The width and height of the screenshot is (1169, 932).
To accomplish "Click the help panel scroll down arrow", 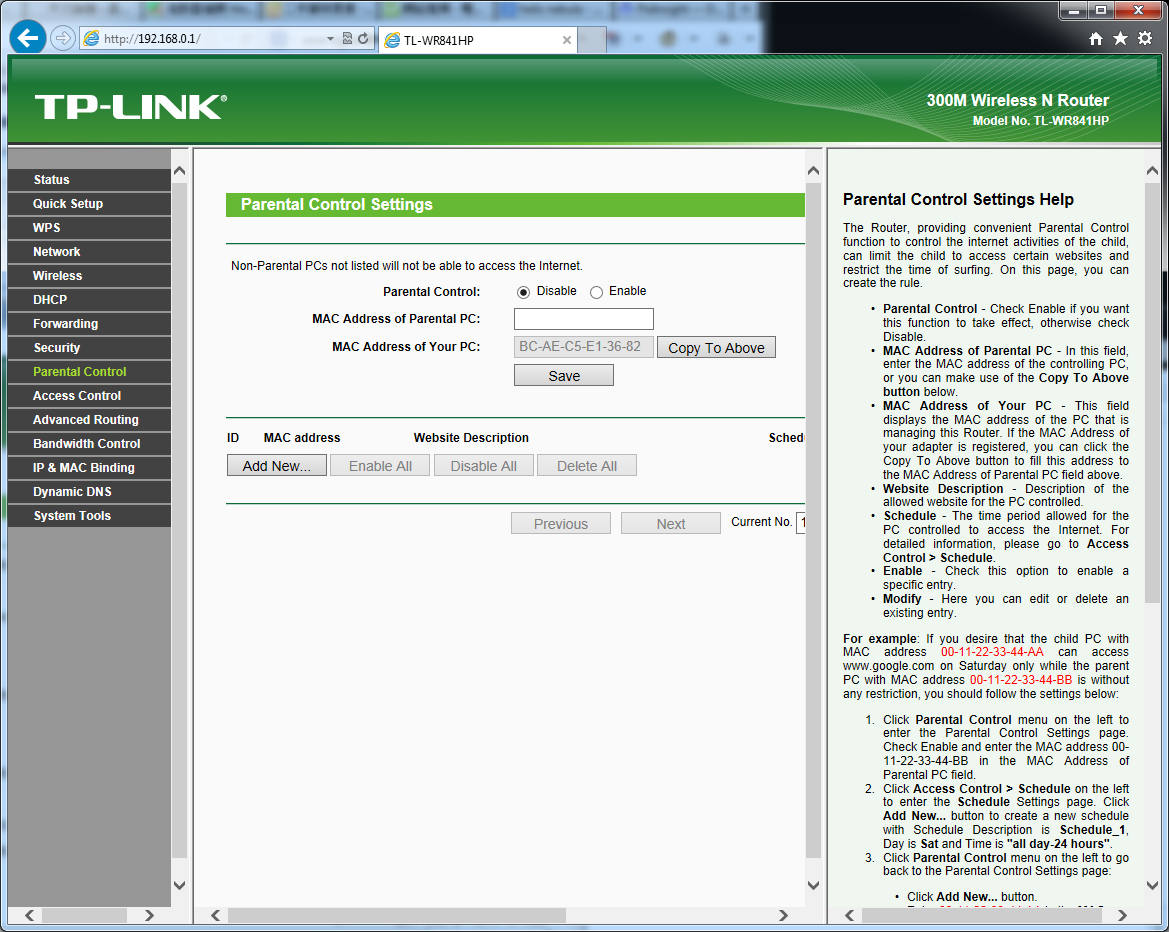I will pyautogui.click(x=1152, y=885).
